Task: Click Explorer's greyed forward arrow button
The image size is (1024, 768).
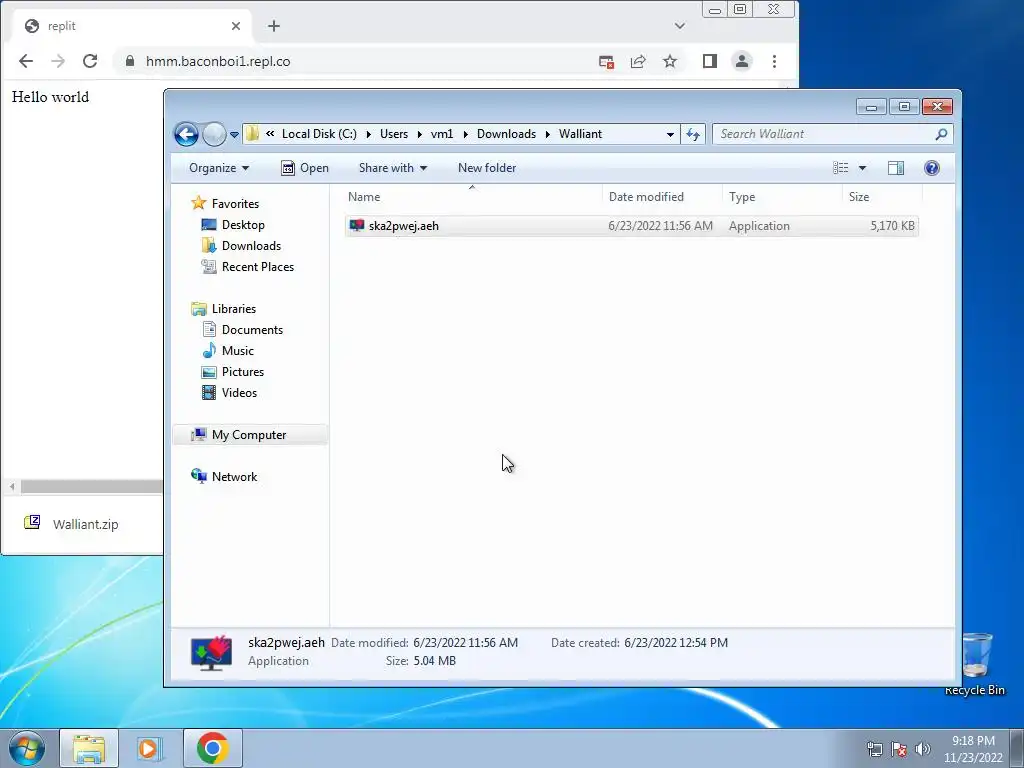Action: [214, 135]
